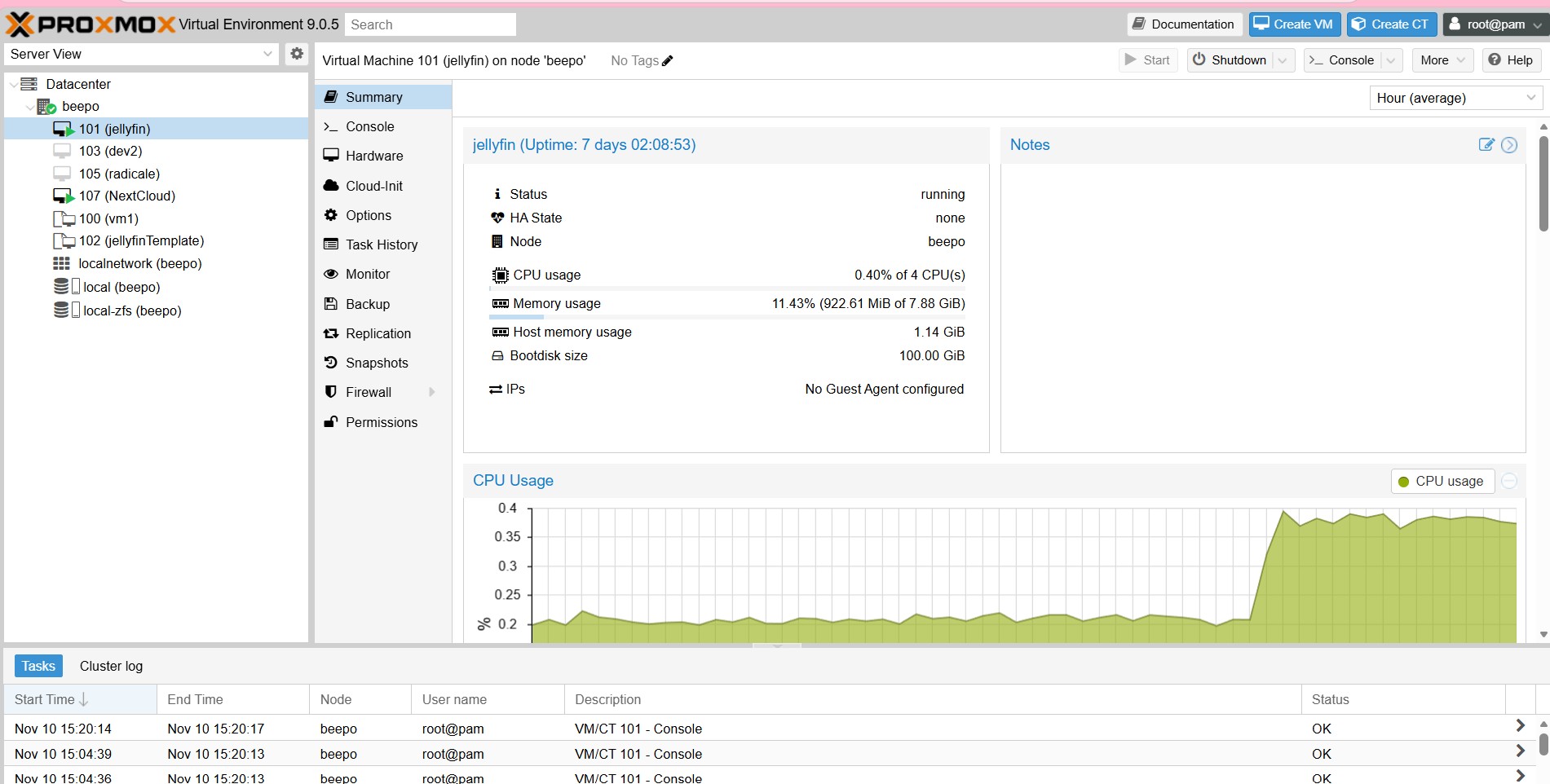Open Server View settings gear
The height and width of the screenshot is (784, 1550).
pyautogui.click(x=297, y=54)
